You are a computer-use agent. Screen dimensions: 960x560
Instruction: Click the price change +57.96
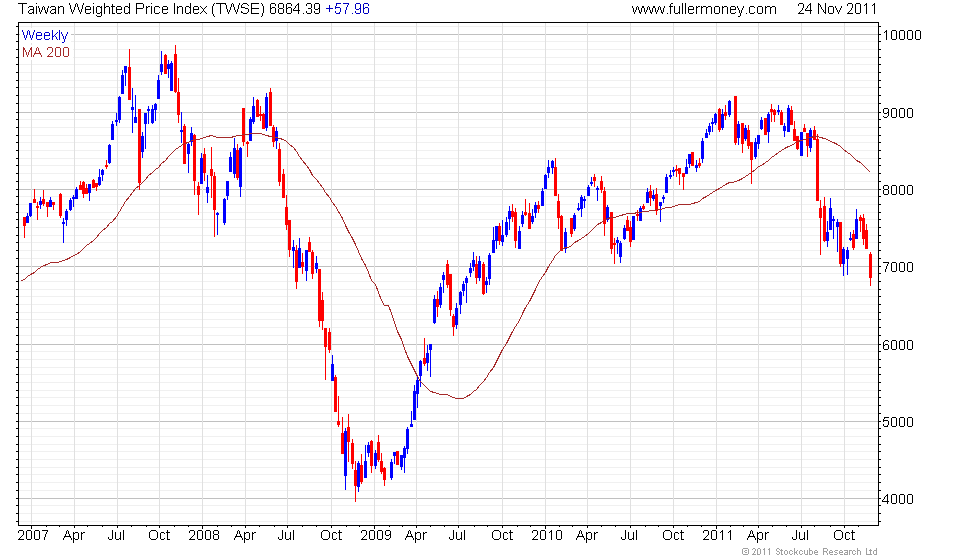click(x=347, y=9)
